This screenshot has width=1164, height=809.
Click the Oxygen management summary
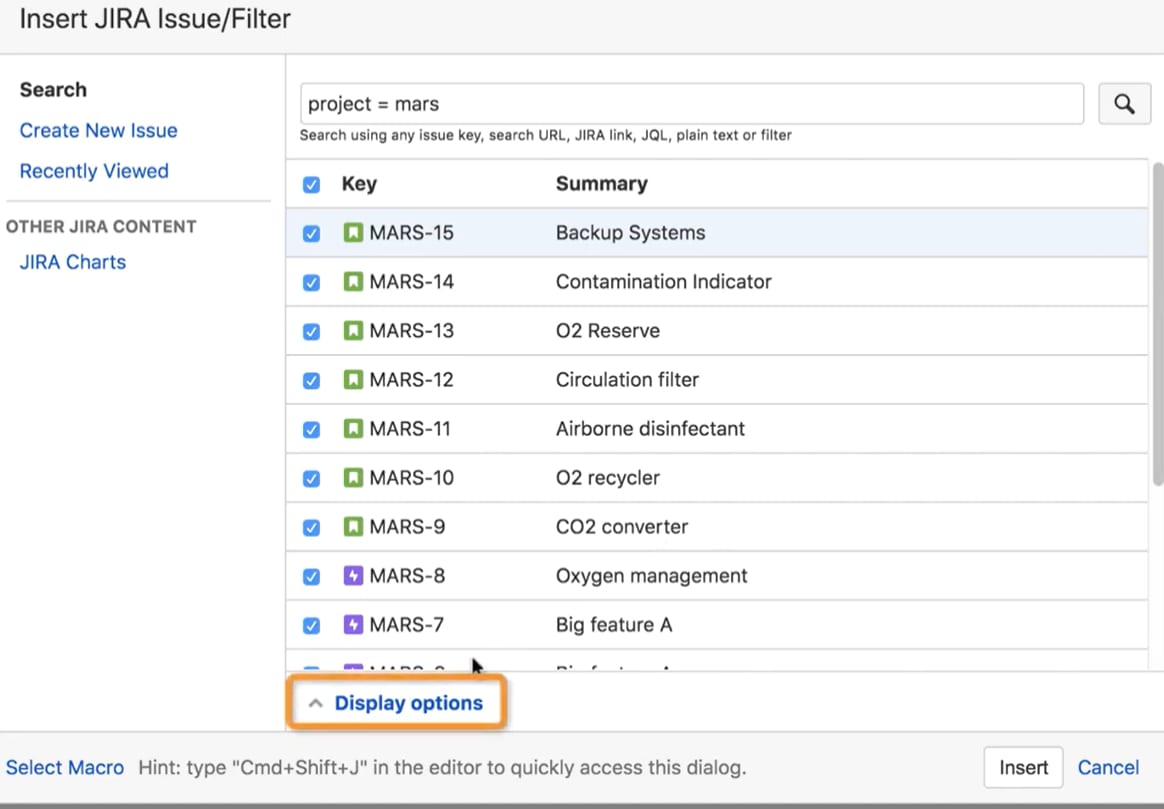click(651, 576)
